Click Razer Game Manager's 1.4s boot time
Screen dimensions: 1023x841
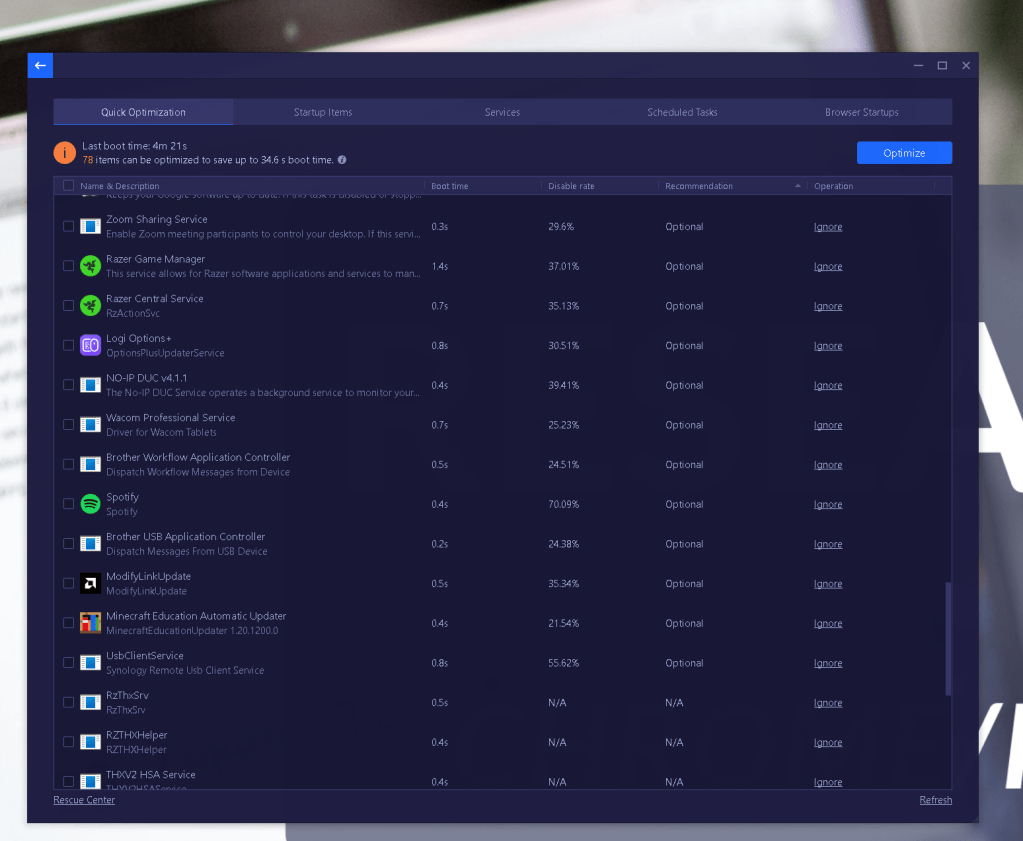[x=440, y=266]
